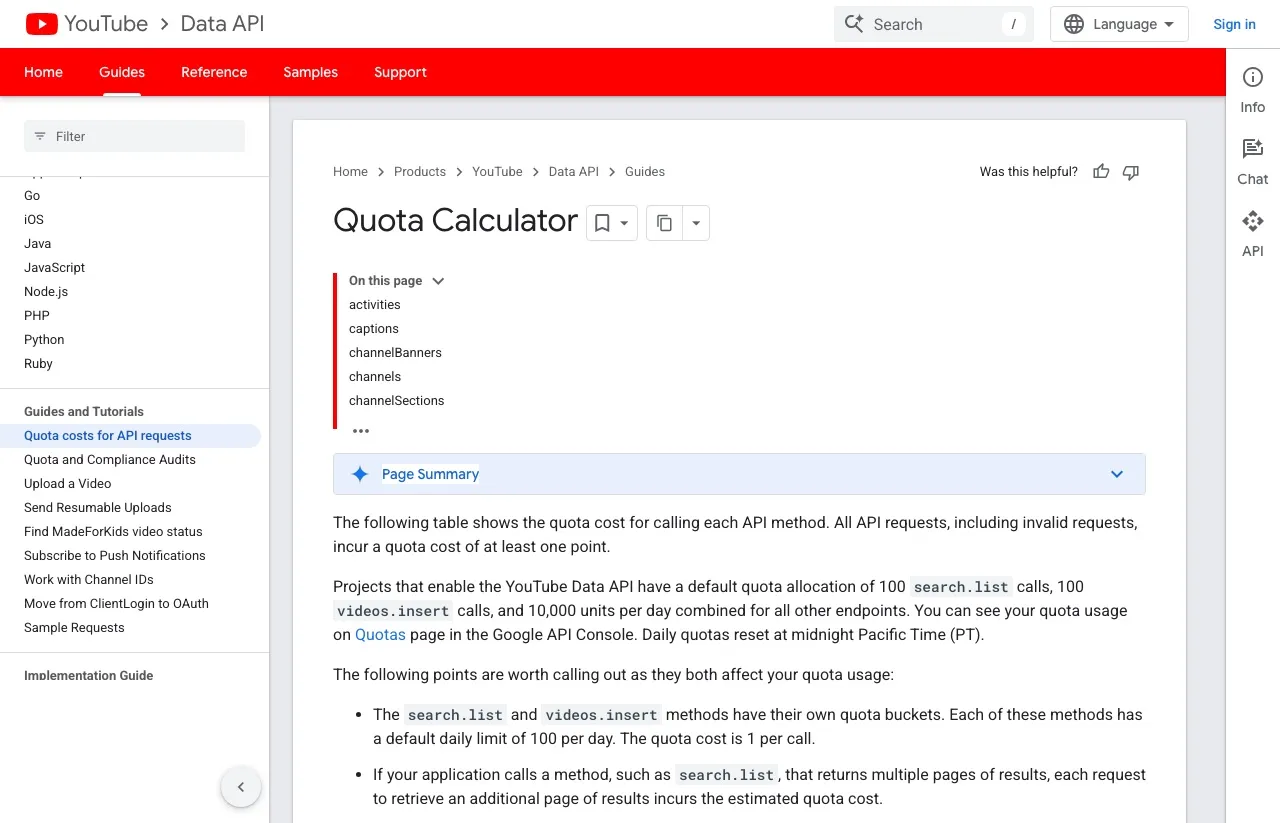Open the Chat side panel
The width and height of the screenshot is (1280, 823).
pyautogui.click(x=1253, y=162)
